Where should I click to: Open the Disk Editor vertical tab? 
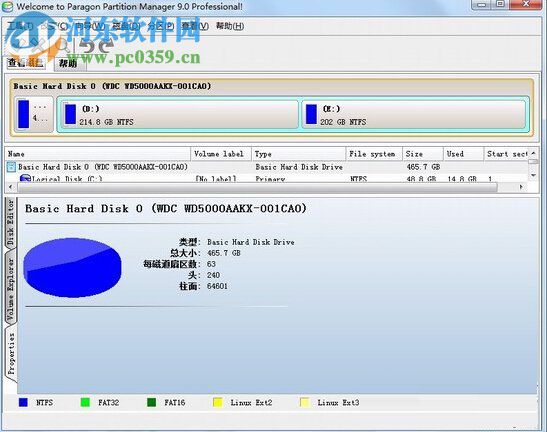coord(10,223)
